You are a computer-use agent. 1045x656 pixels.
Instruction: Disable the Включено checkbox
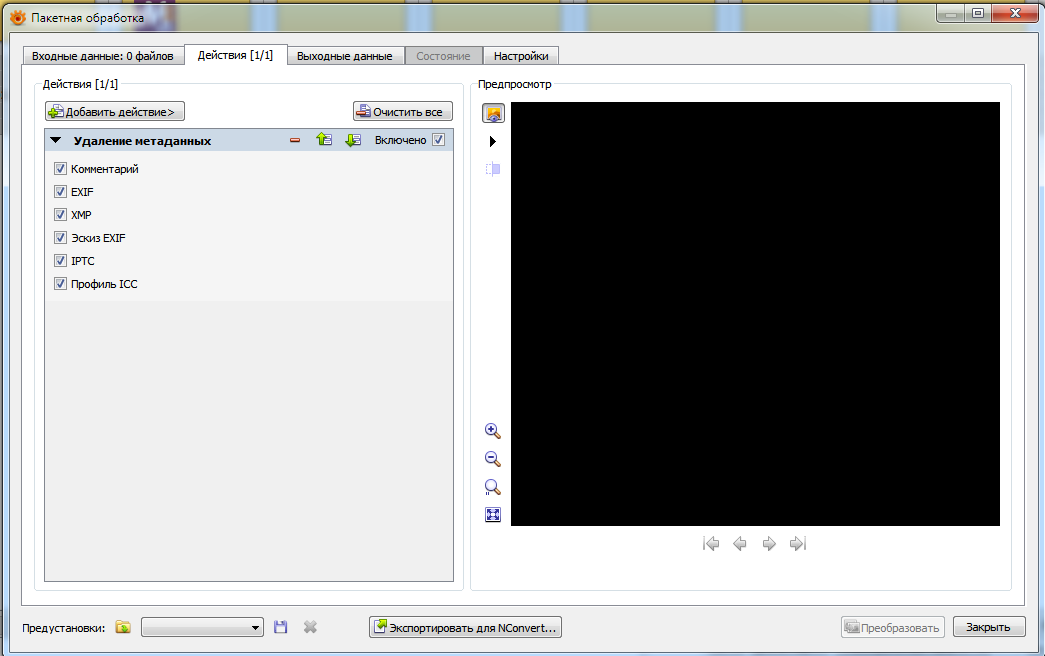[438, 141]
